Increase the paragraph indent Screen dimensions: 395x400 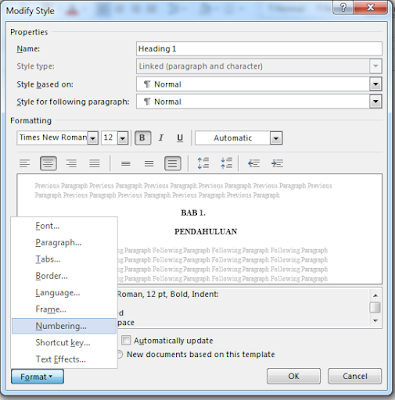[x=277, y=163]
